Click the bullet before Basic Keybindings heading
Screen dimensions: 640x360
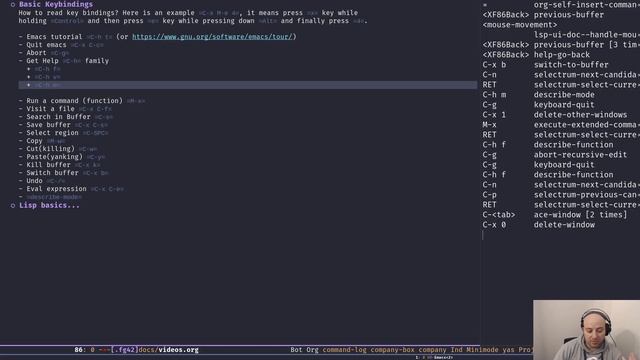tap(13, 4)
